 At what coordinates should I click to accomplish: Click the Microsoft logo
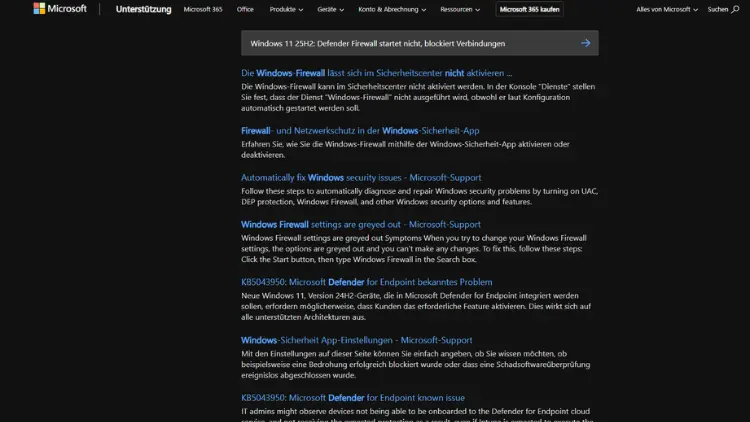coord(60,9)
